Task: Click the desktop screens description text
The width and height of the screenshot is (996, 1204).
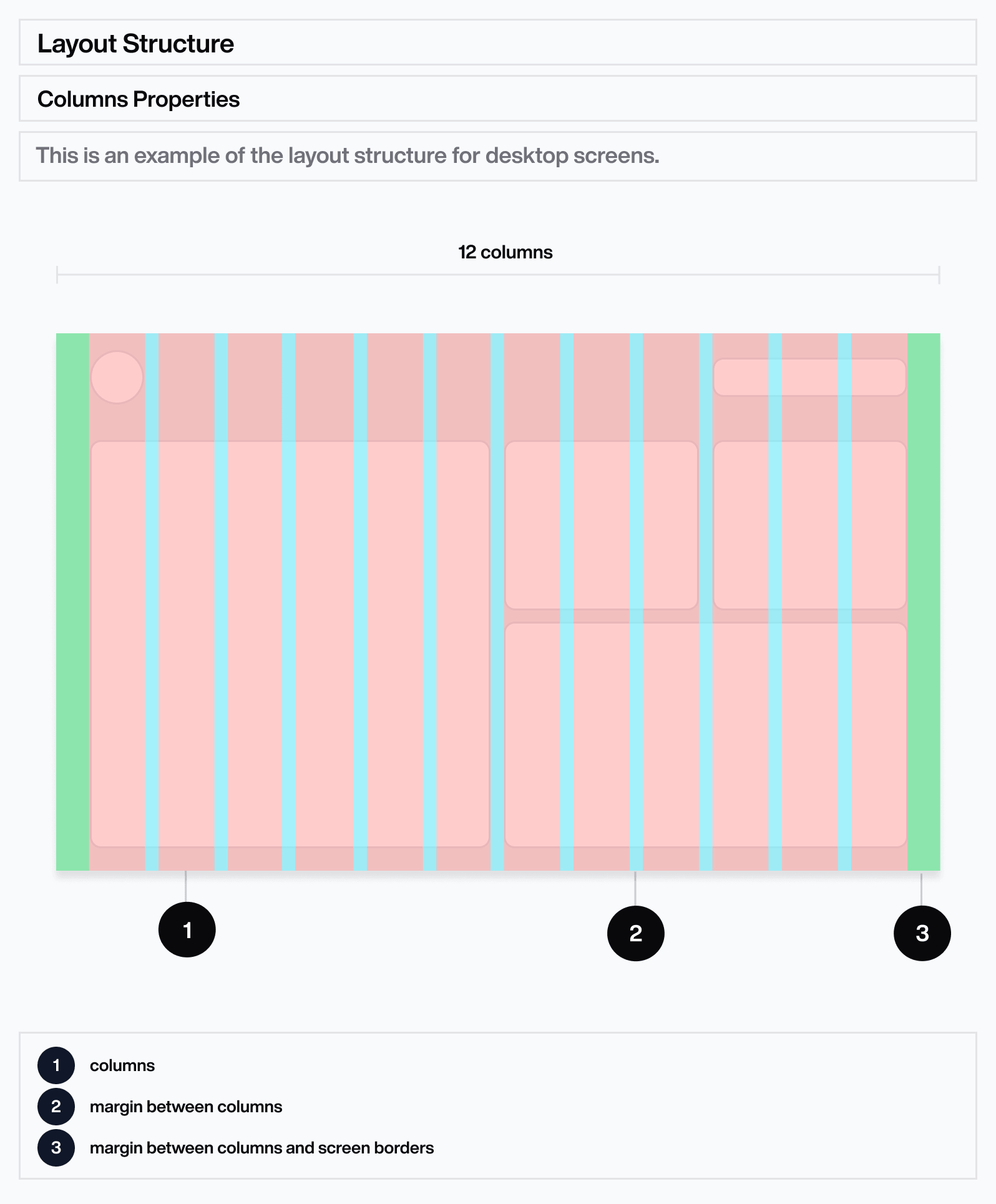Action: pos(348,155)
